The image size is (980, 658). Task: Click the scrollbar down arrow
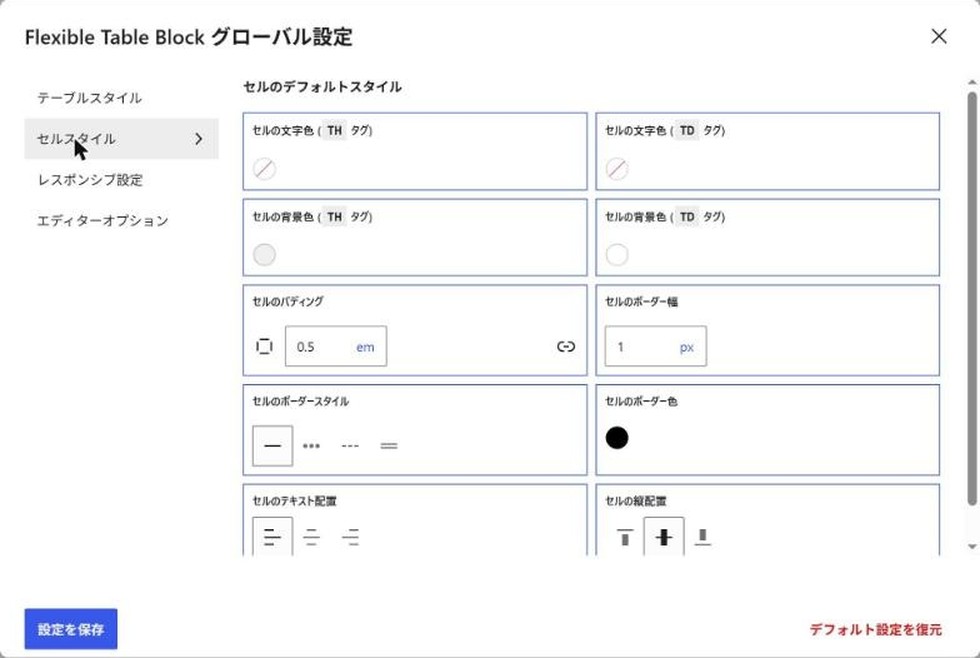pyautogui.click(x=972, y=547)
